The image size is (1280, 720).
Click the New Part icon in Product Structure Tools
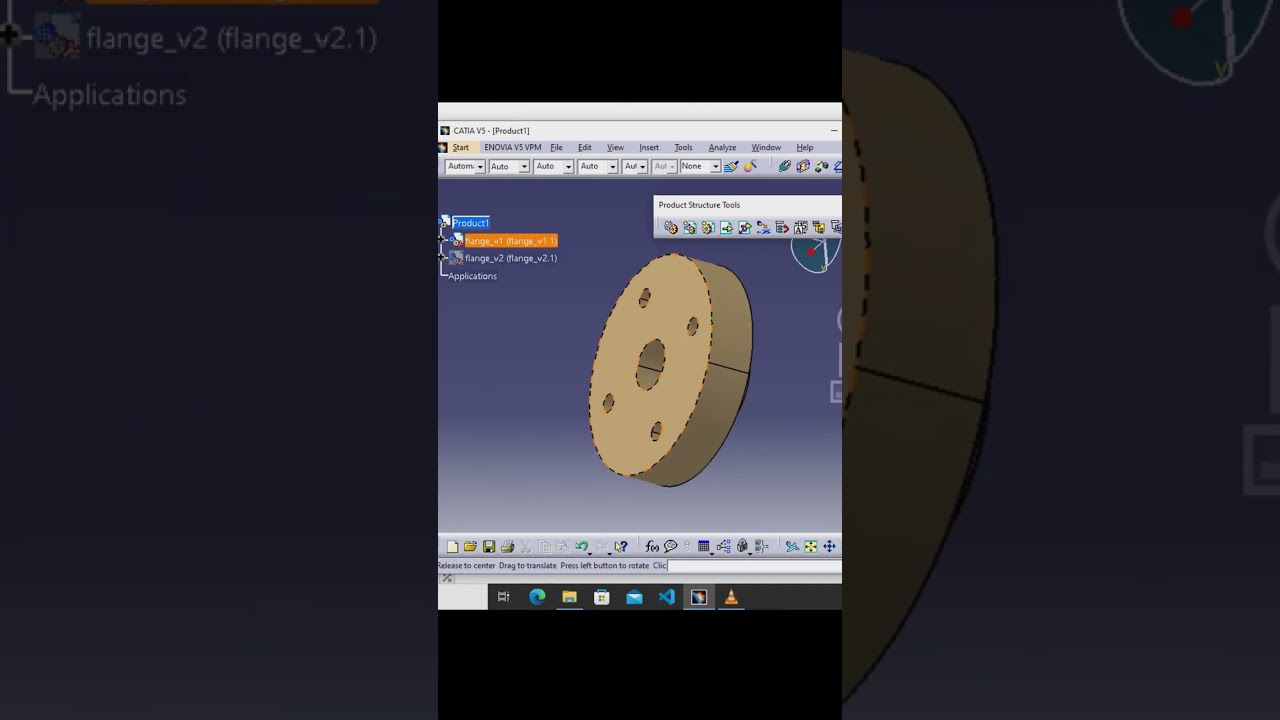click(707, 228)
